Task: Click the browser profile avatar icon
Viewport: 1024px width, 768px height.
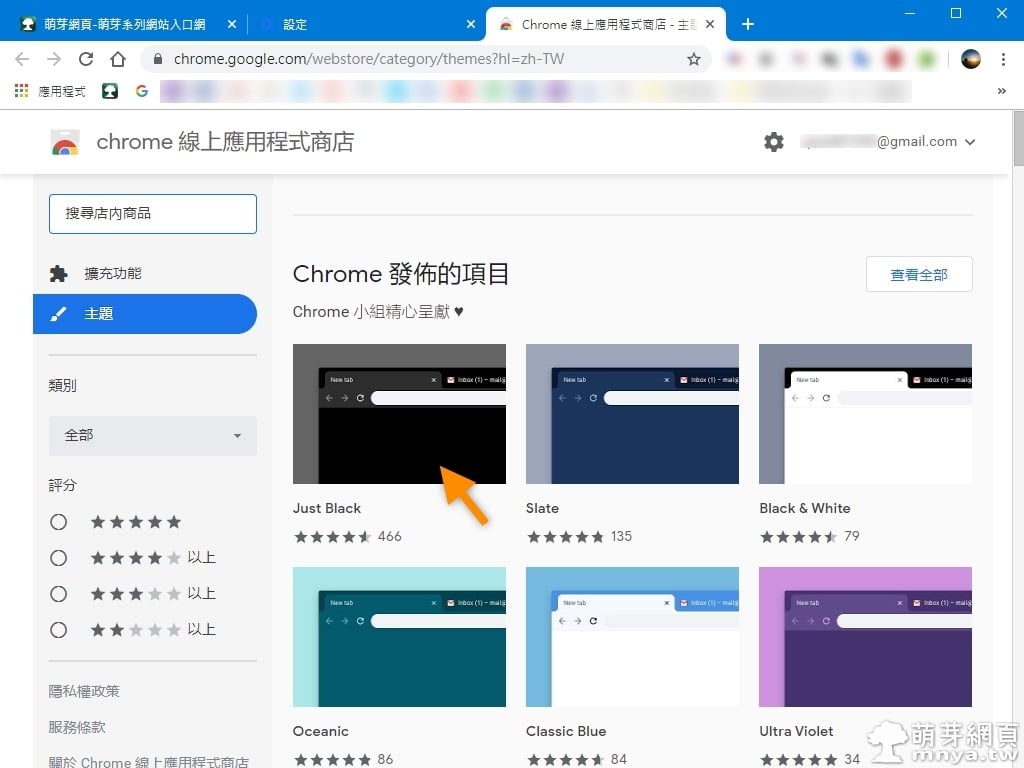Action: click(x=969, y=59)
